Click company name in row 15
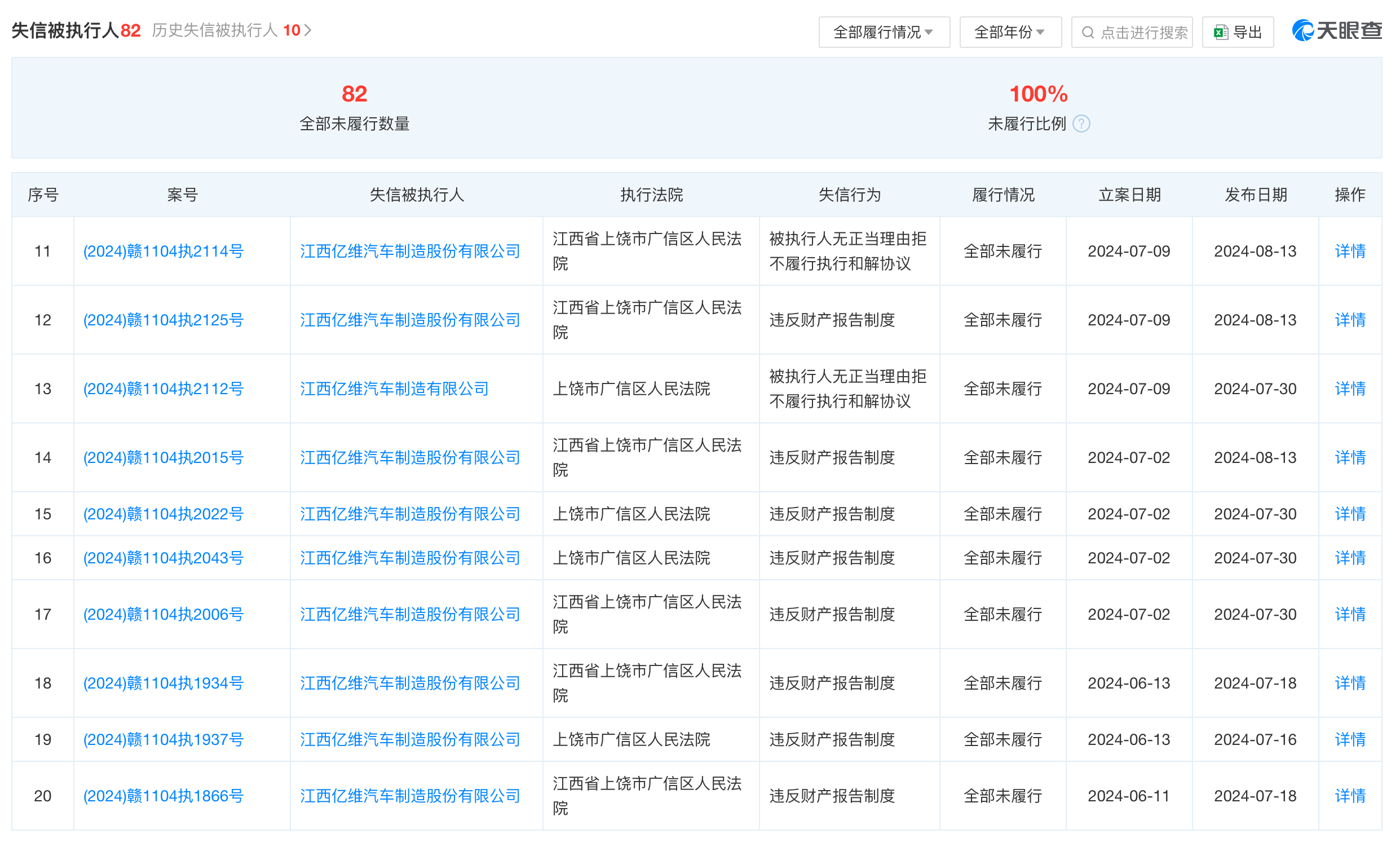 [410, 514]
